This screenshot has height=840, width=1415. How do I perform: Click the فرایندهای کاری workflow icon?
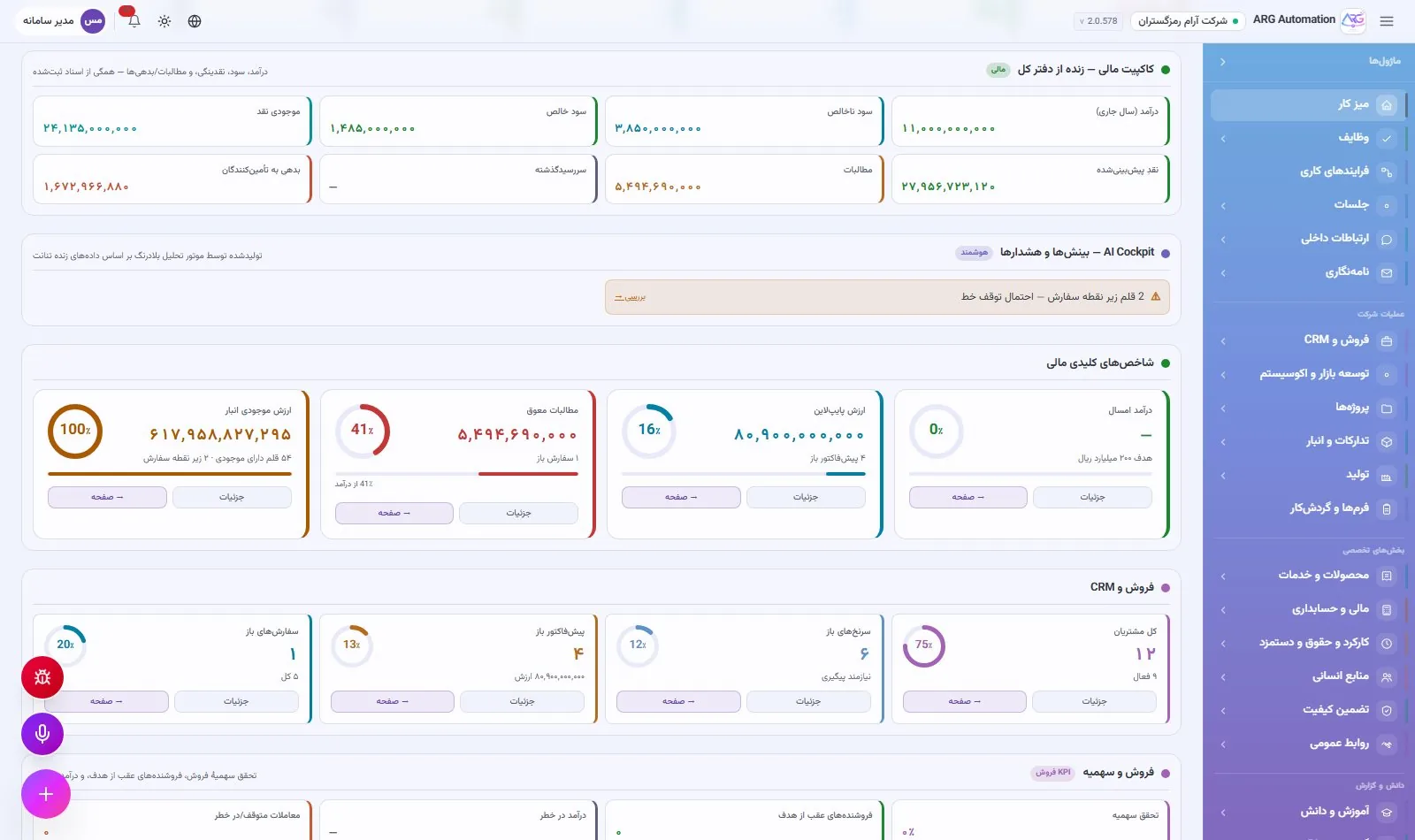pos(1387,172)
